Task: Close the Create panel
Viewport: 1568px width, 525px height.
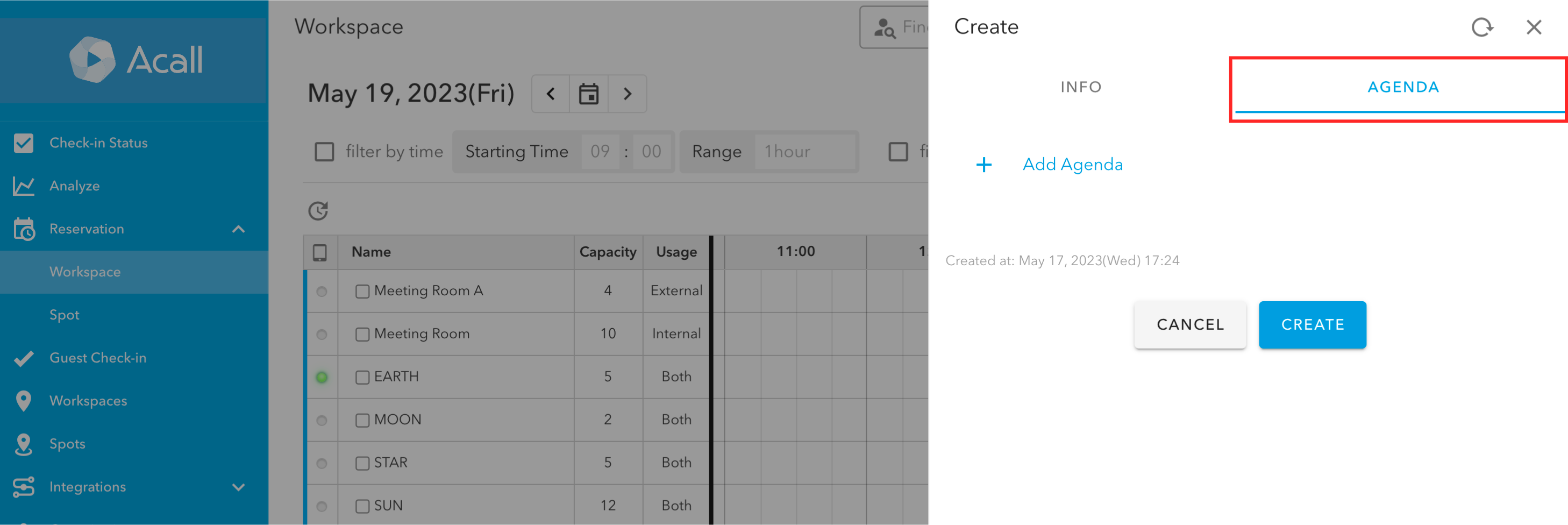Action: click(1533, 27)
